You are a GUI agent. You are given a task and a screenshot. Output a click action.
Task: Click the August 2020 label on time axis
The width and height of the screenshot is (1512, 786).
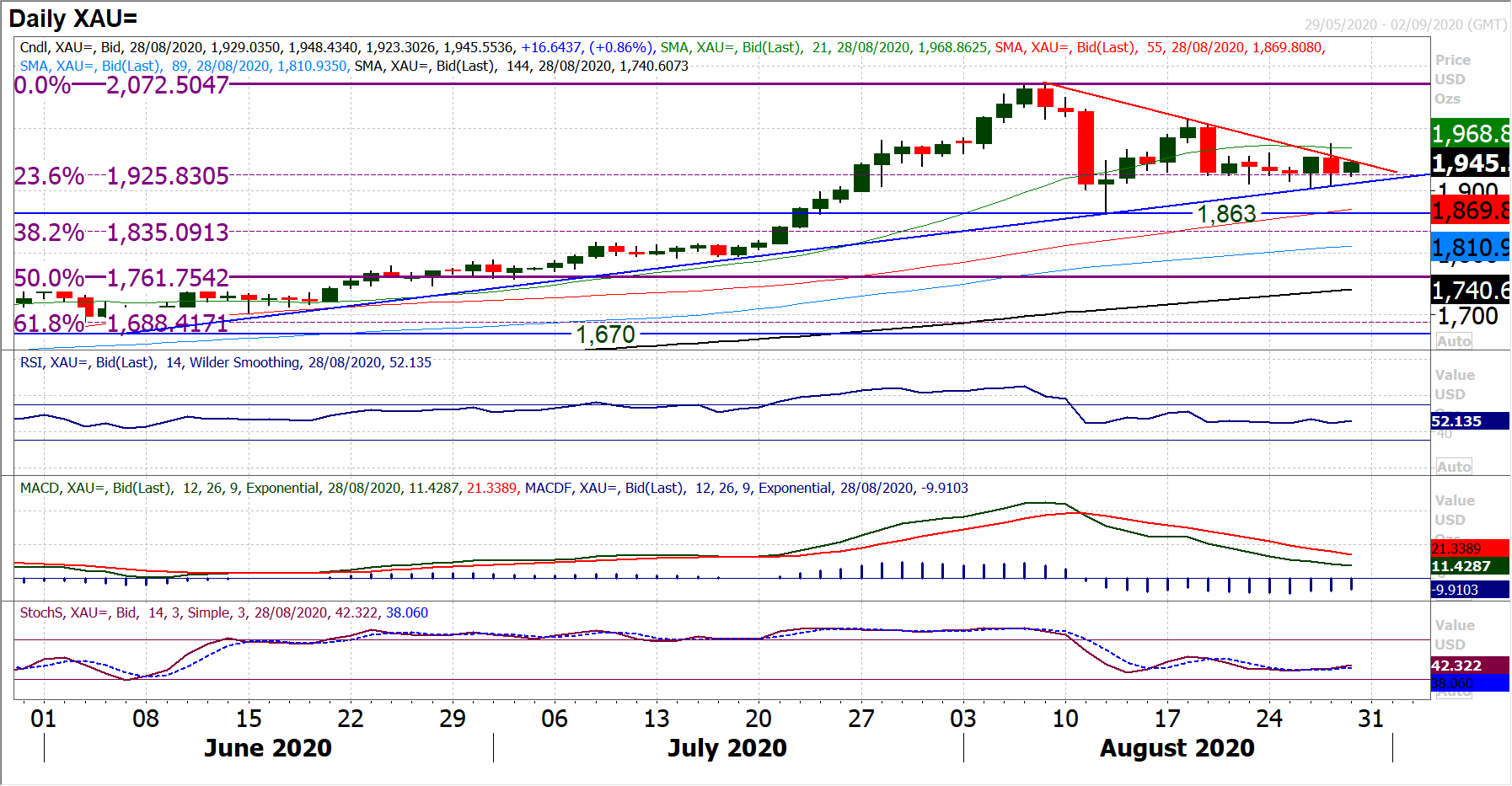tap(1177, 748)
